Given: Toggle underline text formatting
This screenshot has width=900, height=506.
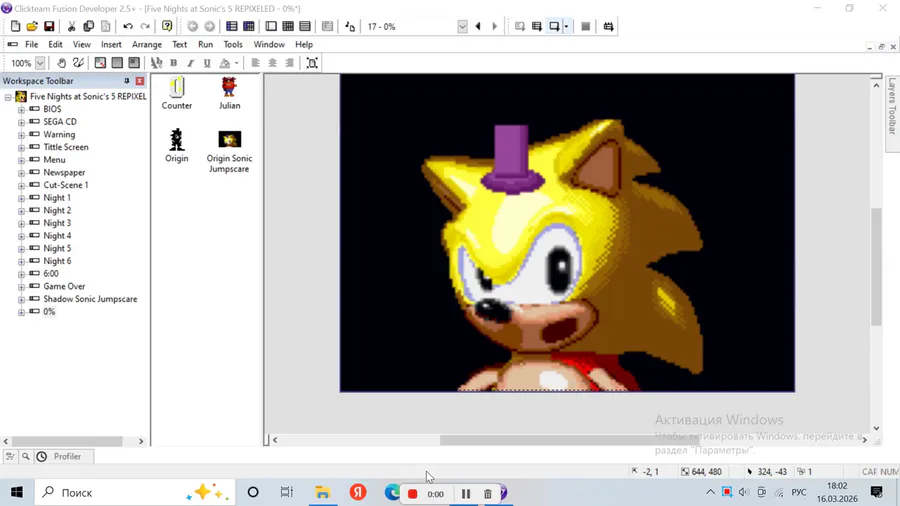Looking at the screenshot, I should pos(207,63).
